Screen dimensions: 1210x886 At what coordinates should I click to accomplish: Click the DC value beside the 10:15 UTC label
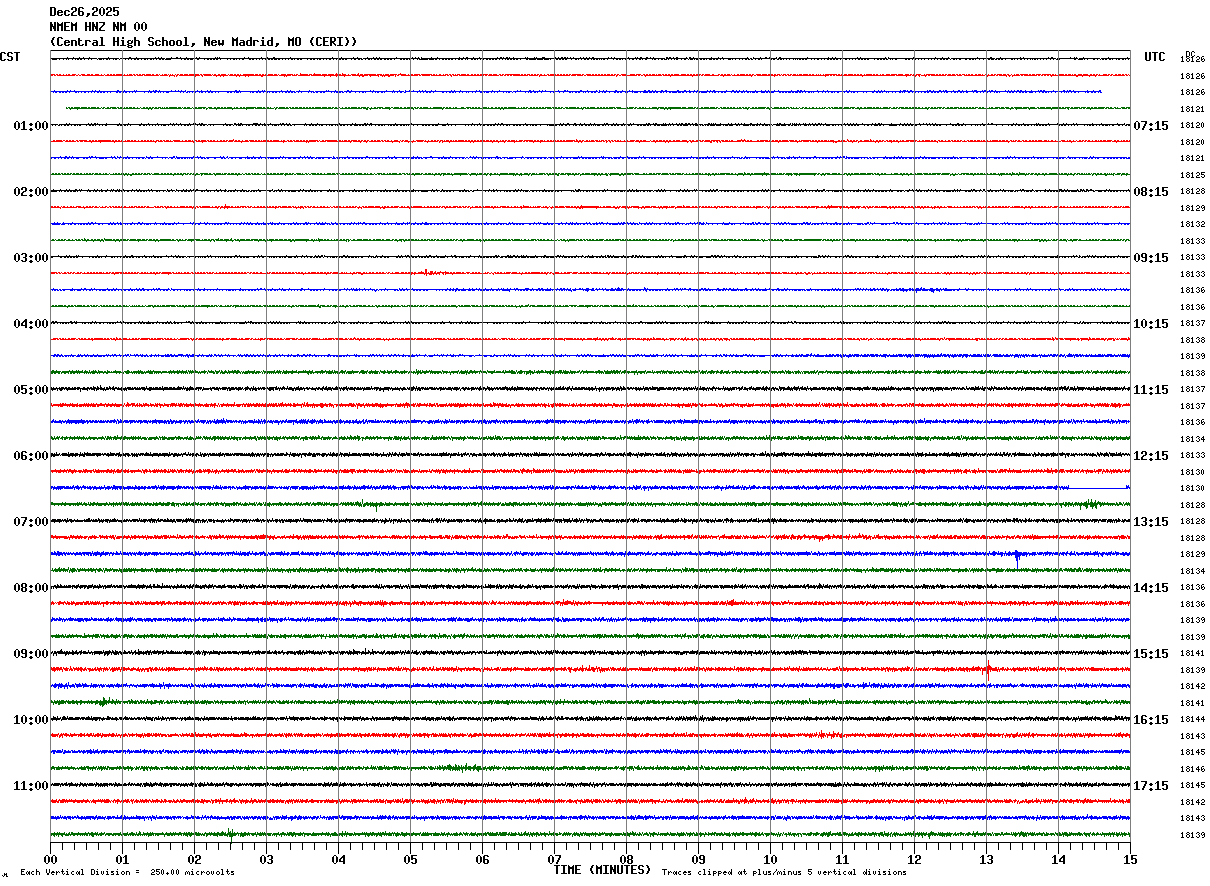tap(1192, 324)
